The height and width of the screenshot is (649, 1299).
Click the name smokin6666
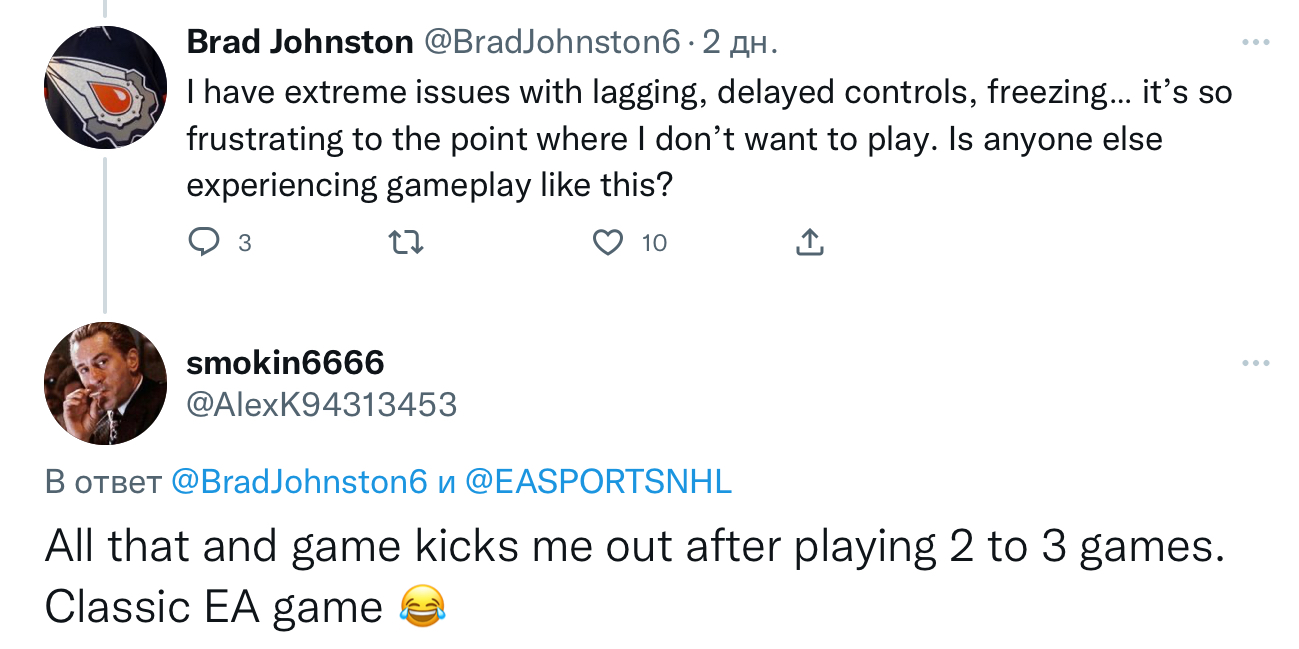coord(286,363)
